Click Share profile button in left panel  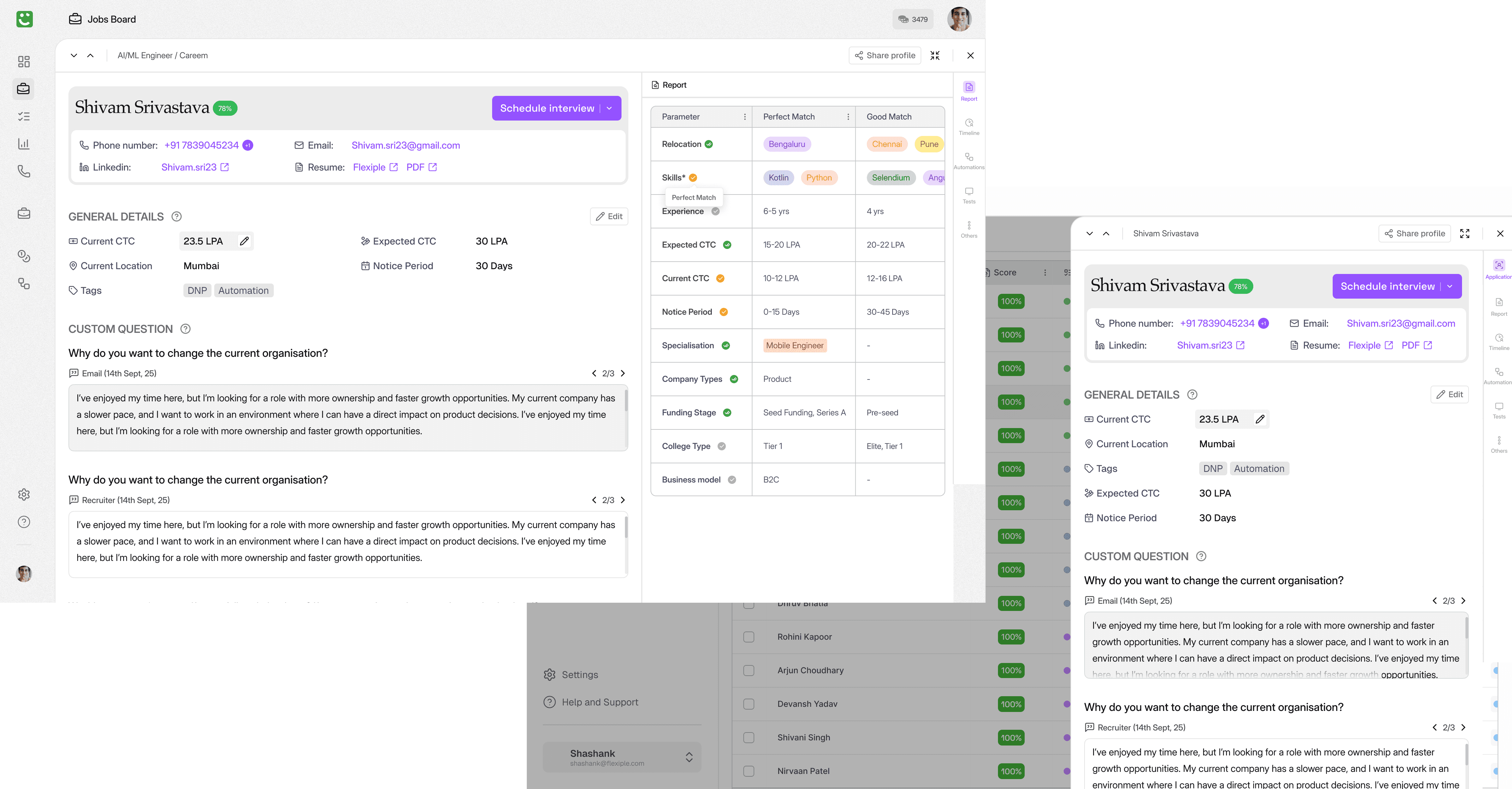[885, 55]
